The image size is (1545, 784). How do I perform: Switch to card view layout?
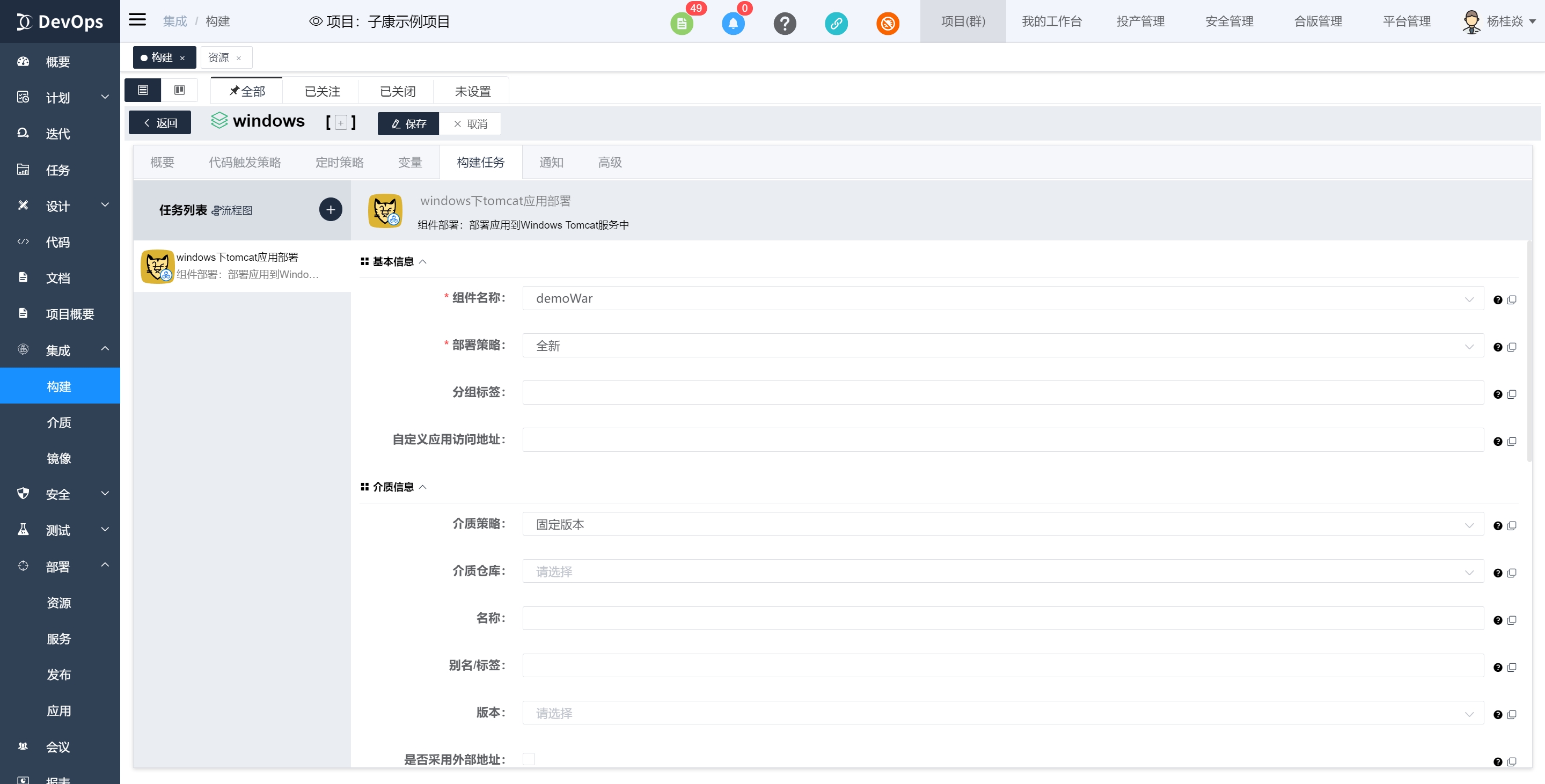(x=179, y=90)
